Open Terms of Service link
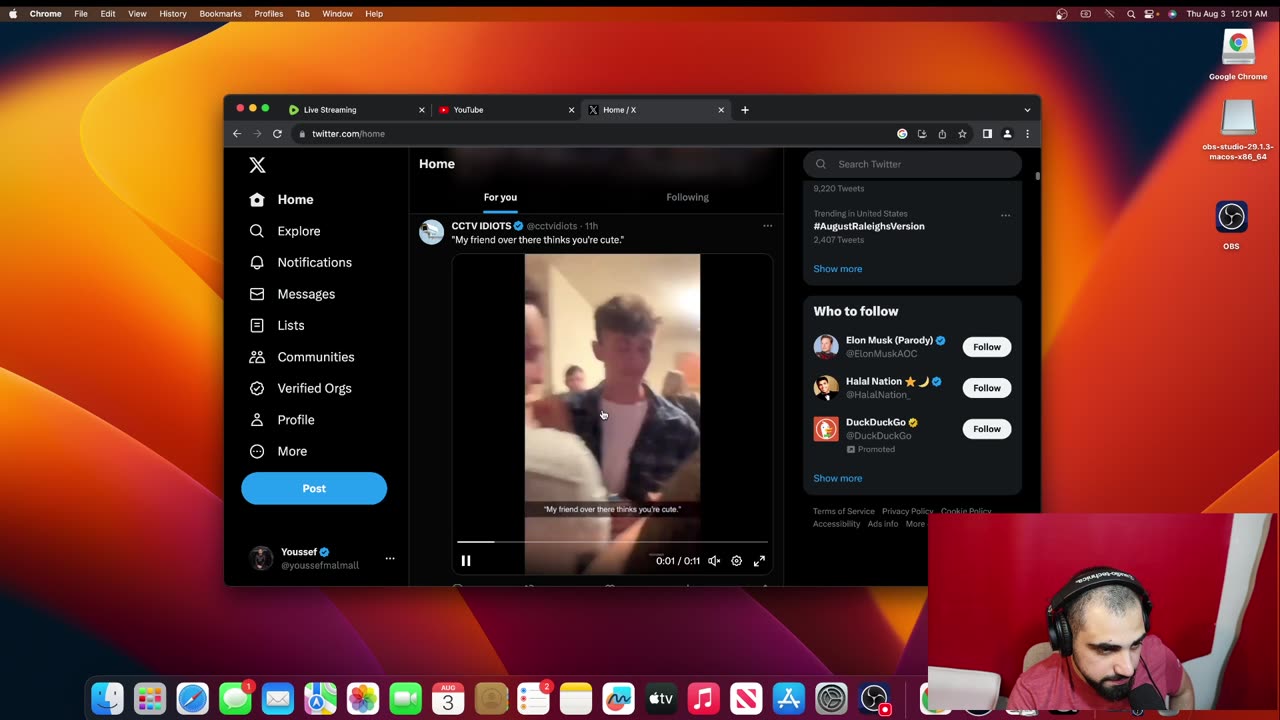This screenshot has width=1280, height=720. pos(844,511)
